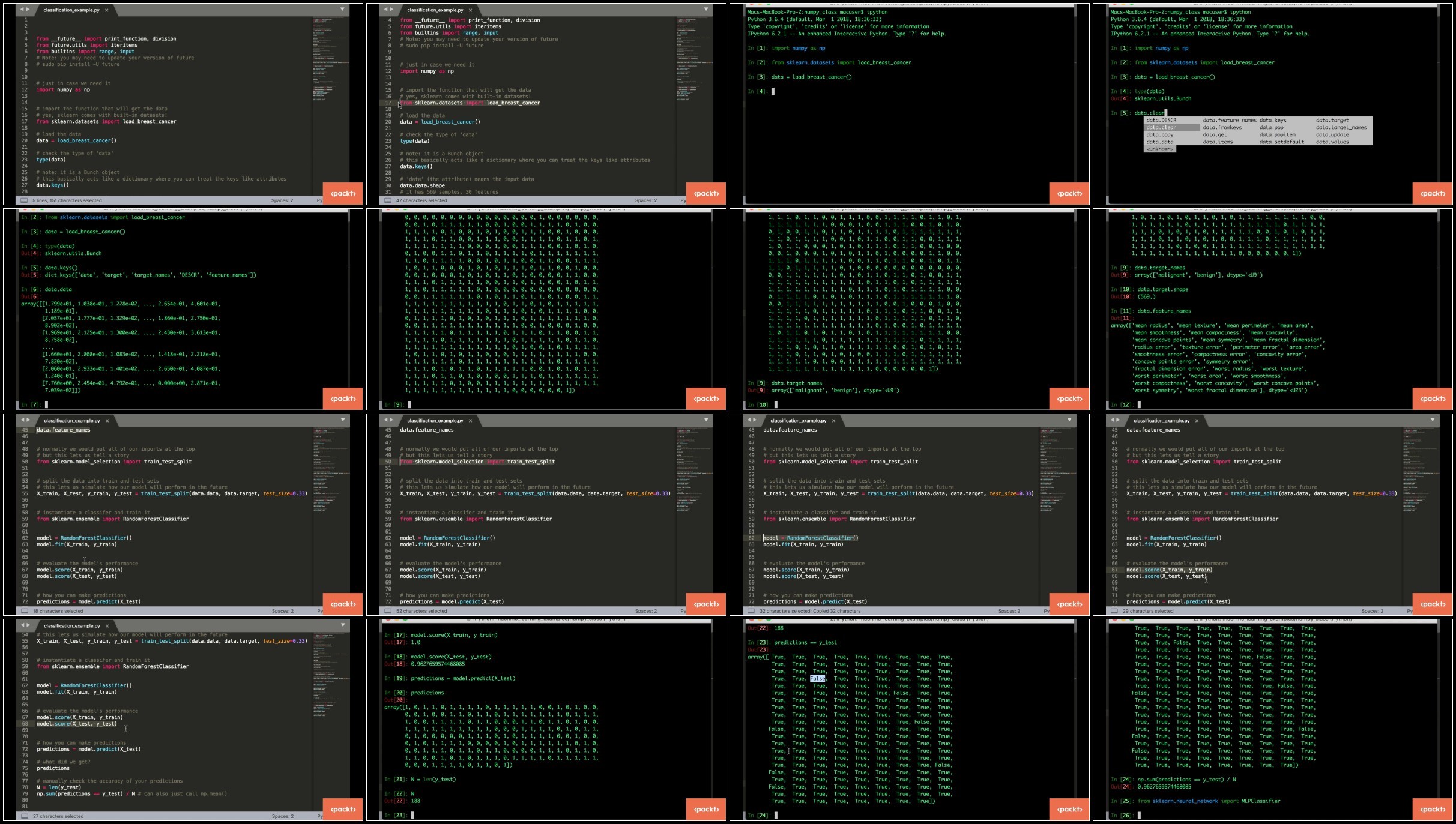Click Packt logo in frame showing data.clear autocomplete
1456x824 pixels.
coord(1433,193)
